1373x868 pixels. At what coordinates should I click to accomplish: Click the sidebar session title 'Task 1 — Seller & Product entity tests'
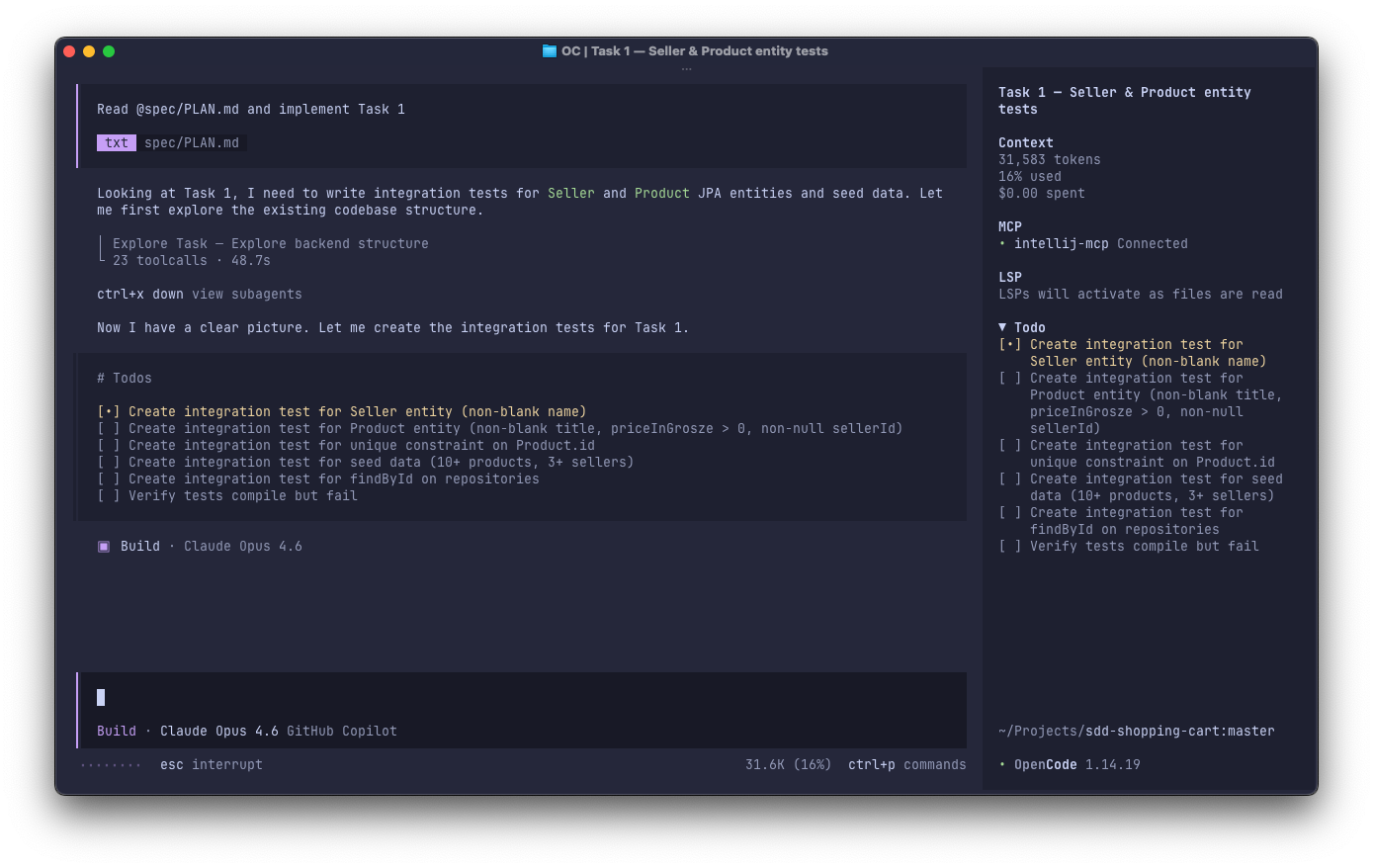click(1125, 101)
